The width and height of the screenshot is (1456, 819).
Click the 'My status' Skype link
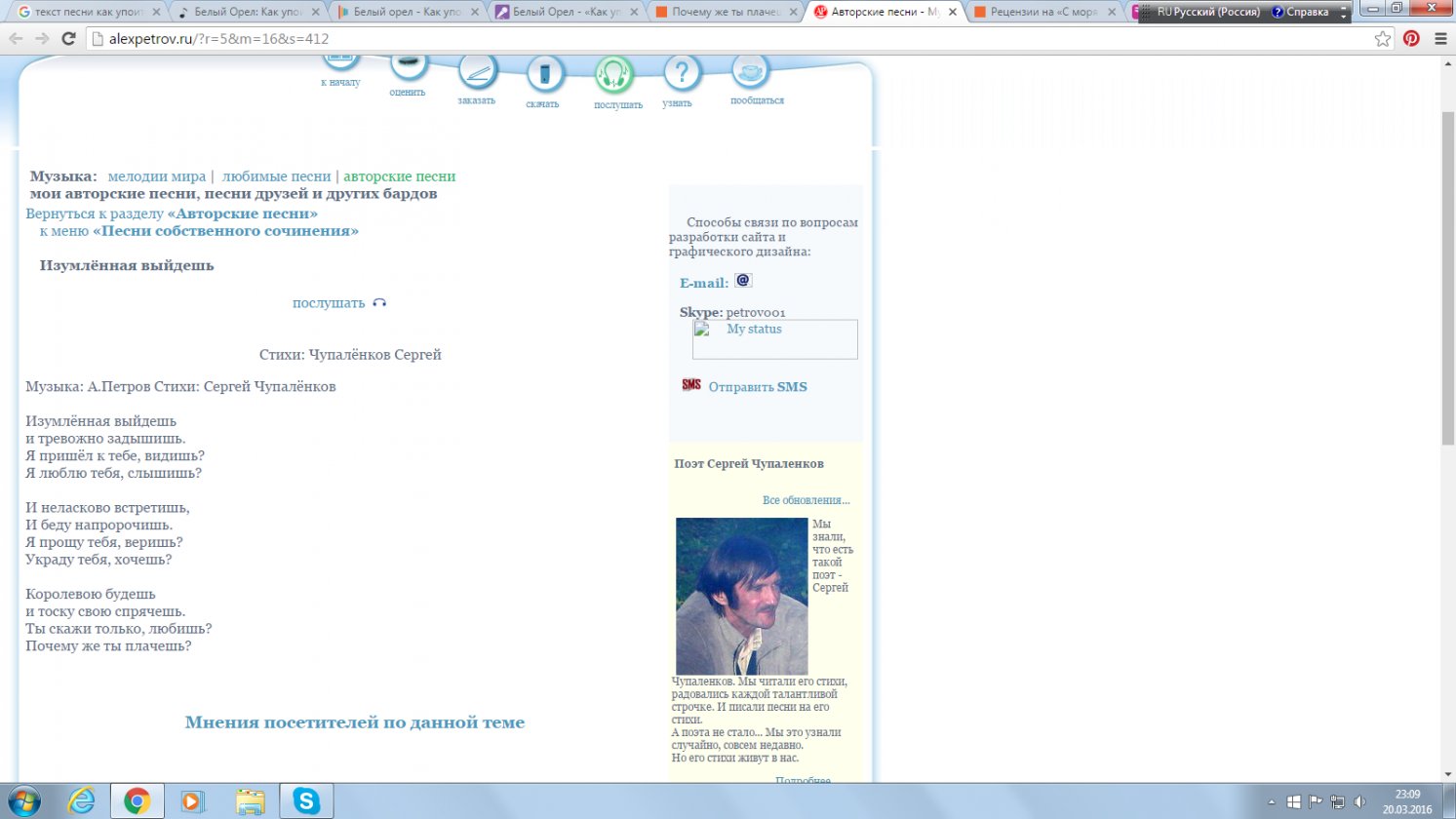tap(754, 330)
